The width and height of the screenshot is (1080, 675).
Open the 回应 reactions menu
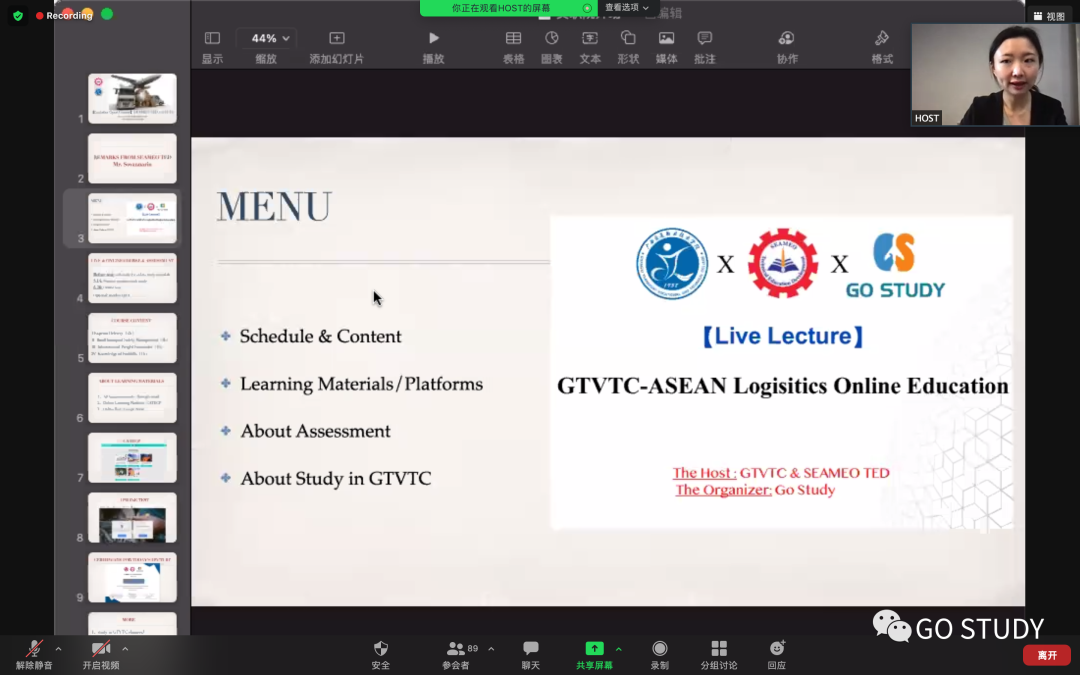point(777,654)
